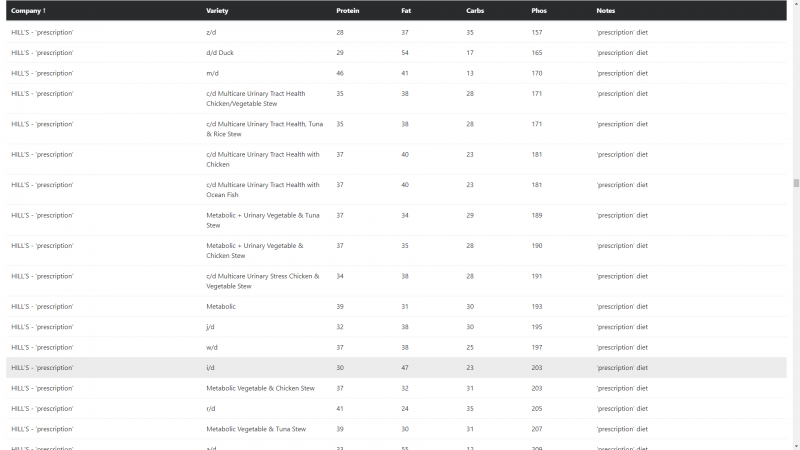This screenshot has width=800, height=450.
Task: Sort table by Protein column header
Action: click(347, 11)
